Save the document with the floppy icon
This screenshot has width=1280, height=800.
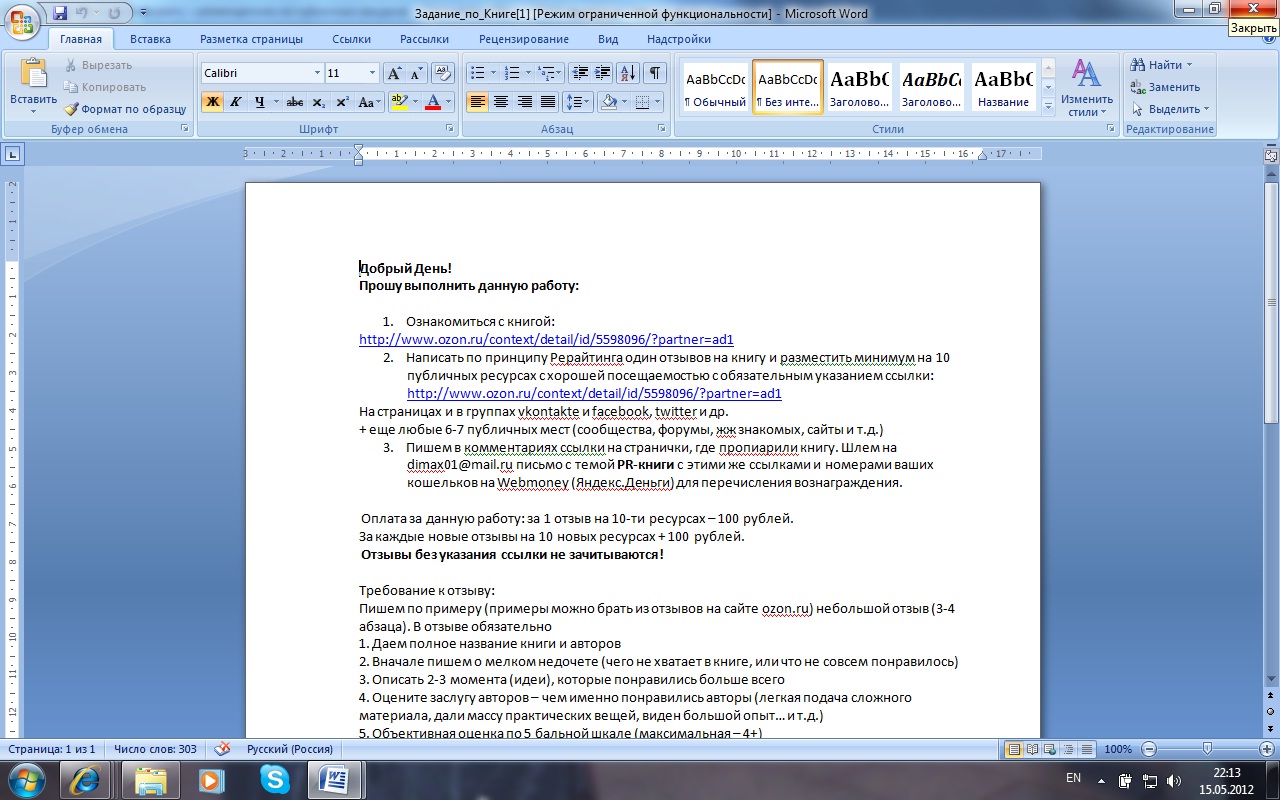coord(60,13)
